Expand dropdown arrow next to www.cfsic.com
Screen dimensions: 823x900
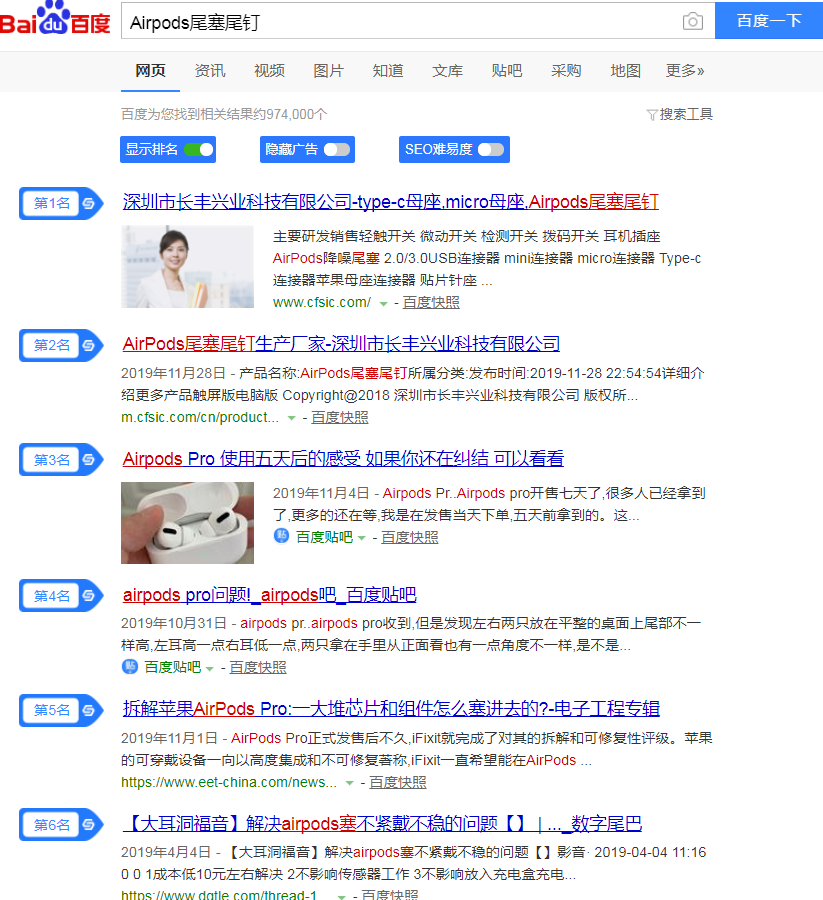pyautogui.click(x=383, y=304)
